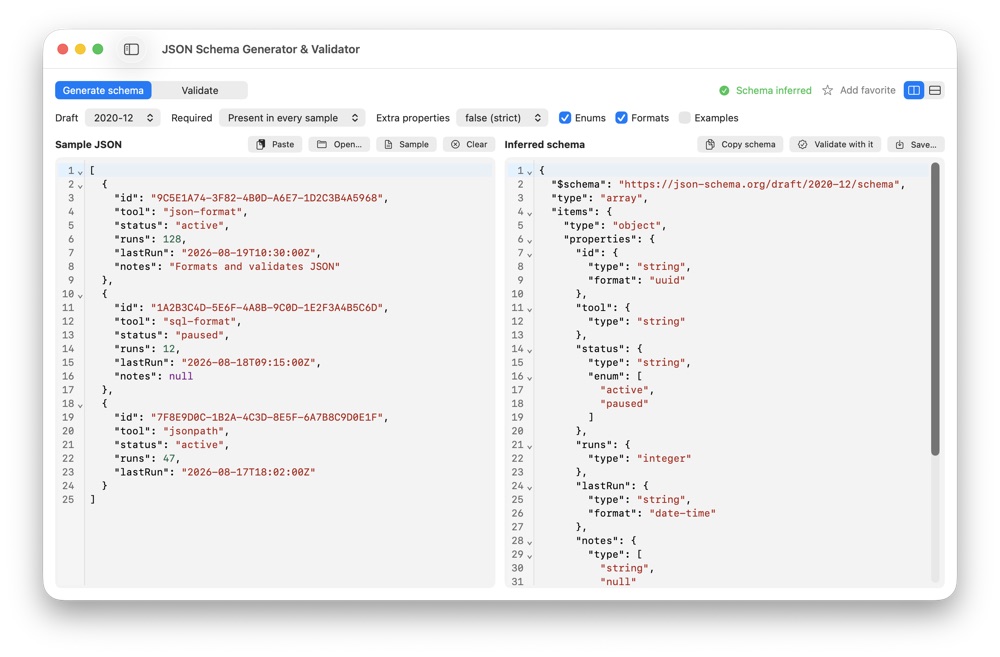Switch to side-by-side split layout icon

[x=914, y=91]
